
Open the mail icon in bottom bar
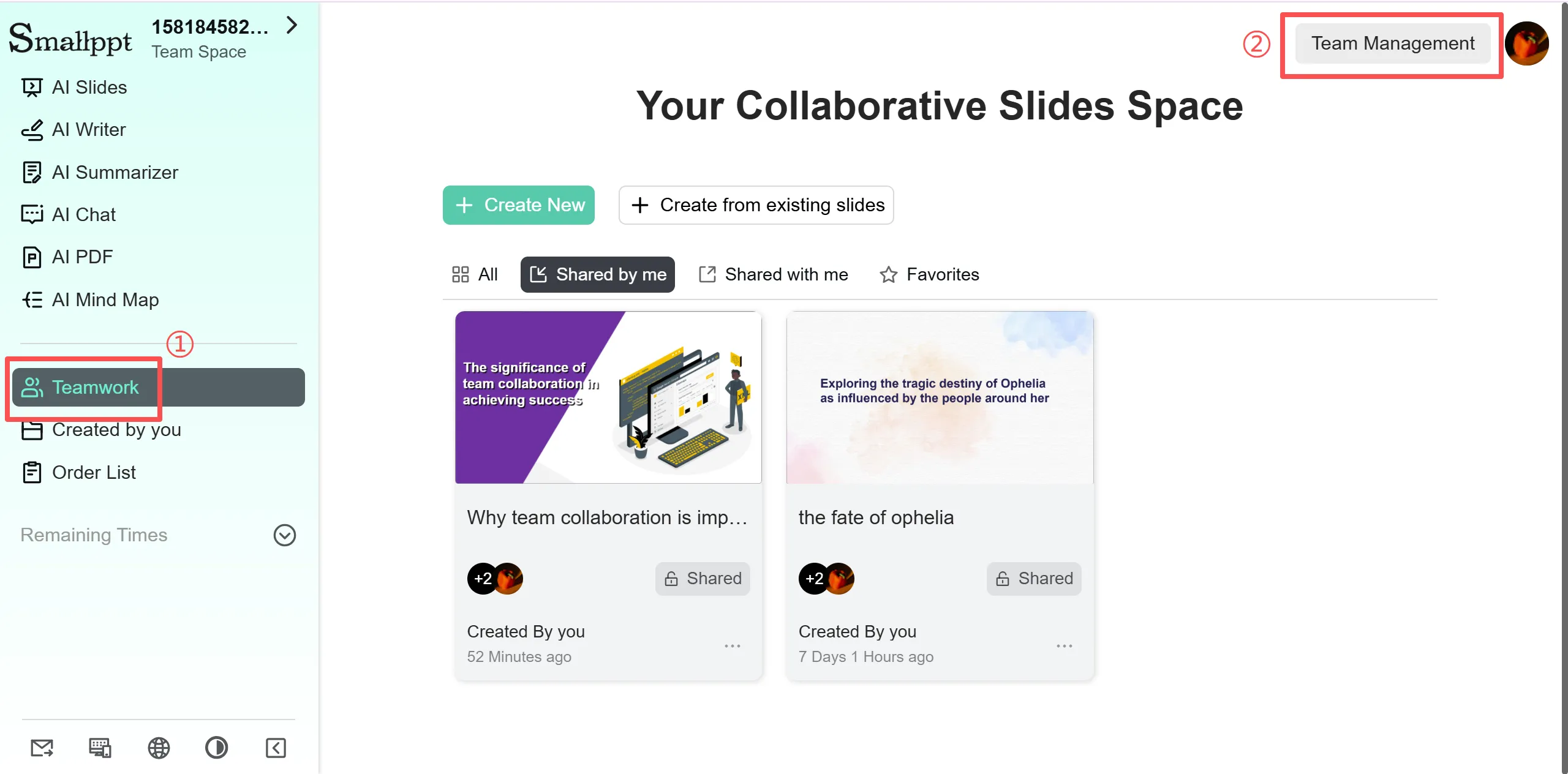click(x=42, y=748)
